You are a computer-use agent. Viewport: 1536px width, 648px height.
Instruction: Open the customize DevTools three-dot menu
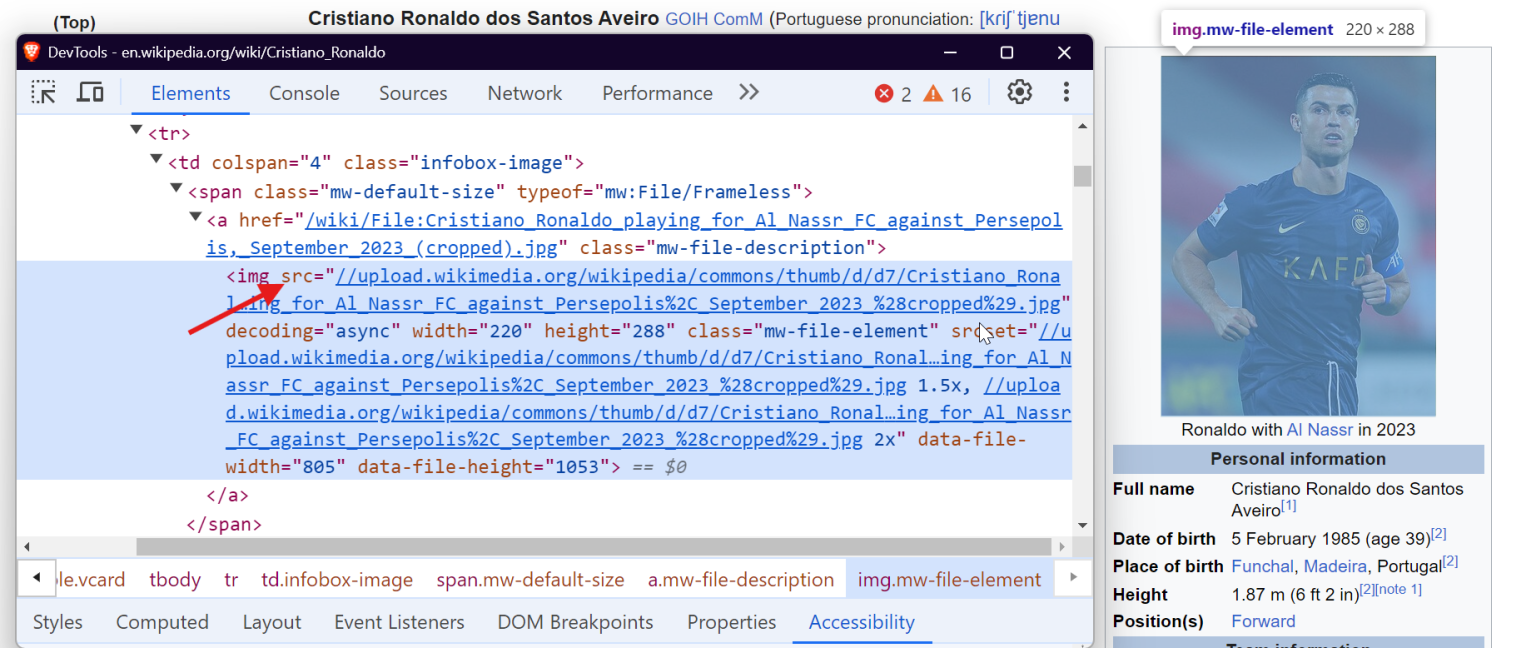pyautogui.click(x=1066, y=92)
